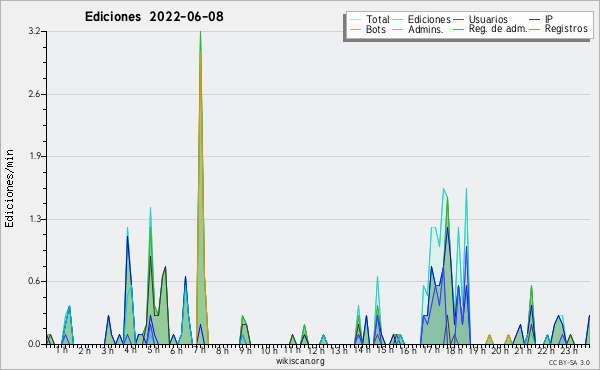Image resolution: width=600 pixels, height=370 pixels.
Task: Click the '7 h' x-axis label
Action: (199, 350)
